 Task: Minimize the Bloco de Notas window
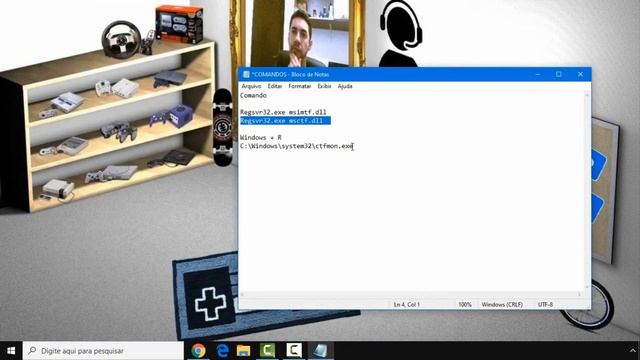pos(538,74)
